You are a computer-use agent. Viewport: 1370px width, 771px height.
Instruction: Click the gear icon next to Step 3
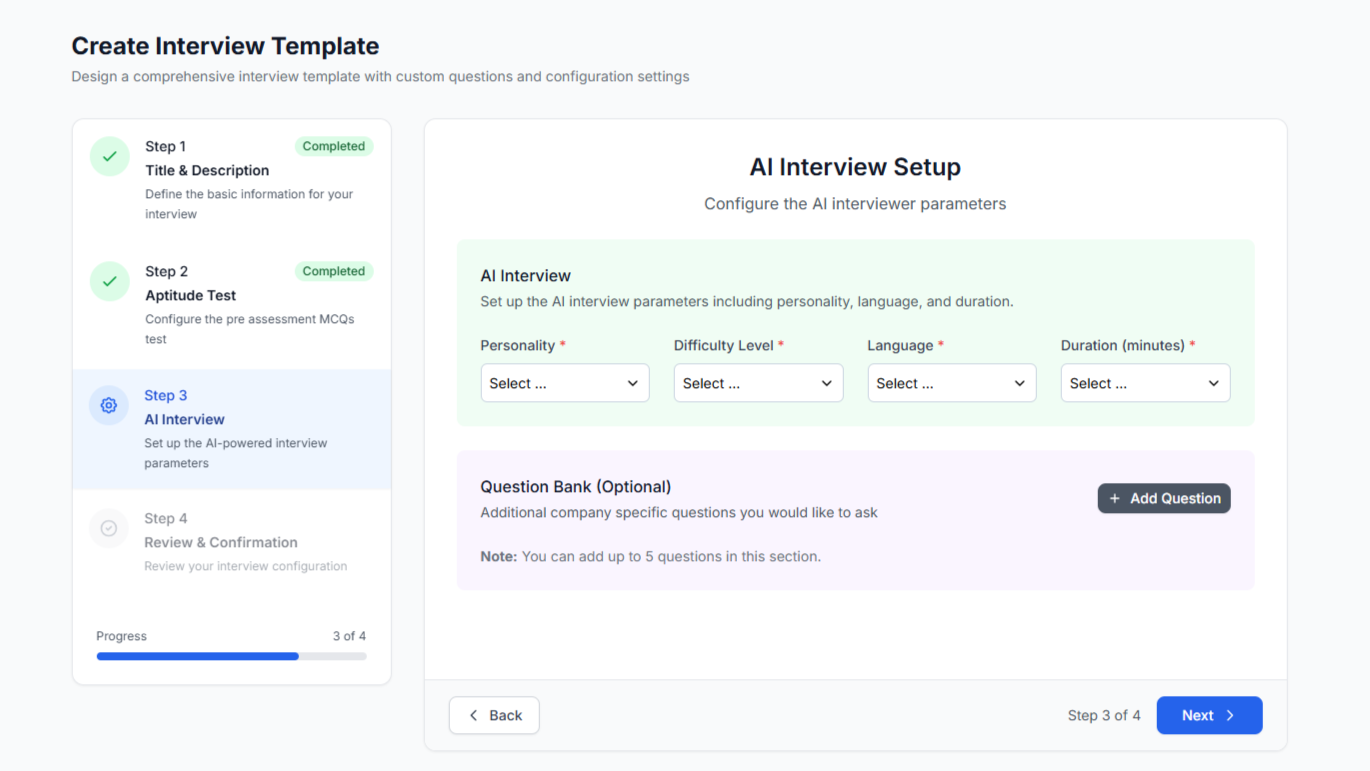109,405
